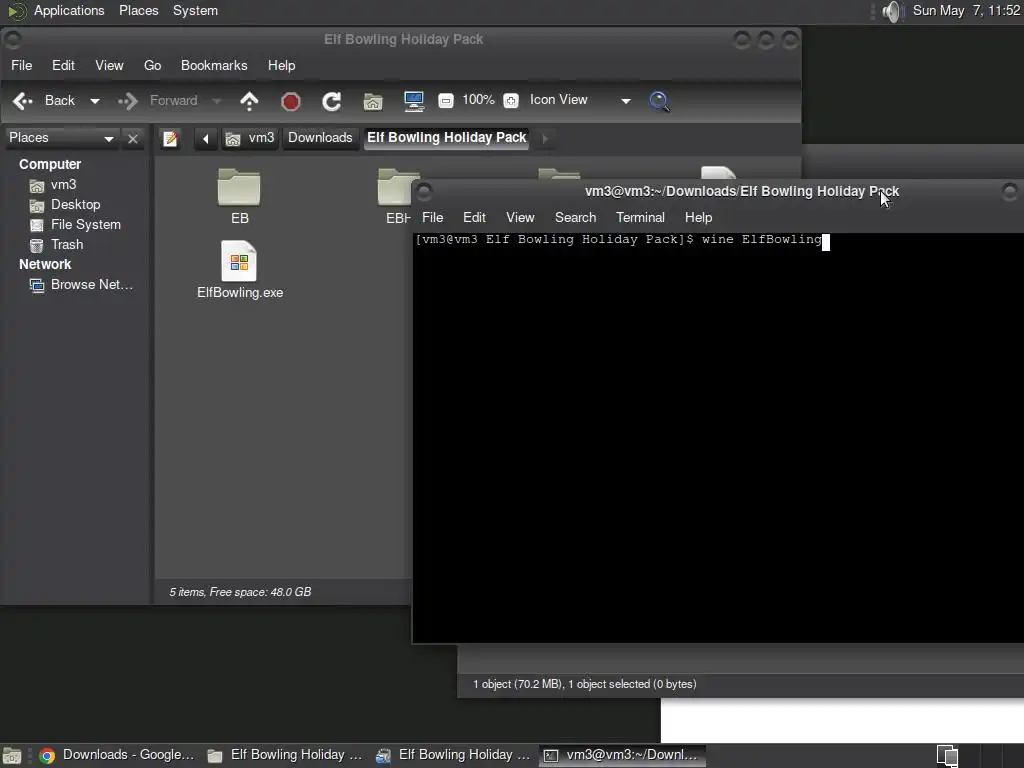
Task: Switch to first Elf Bowling Holiday taskbar item
Action: click(285, 755)
